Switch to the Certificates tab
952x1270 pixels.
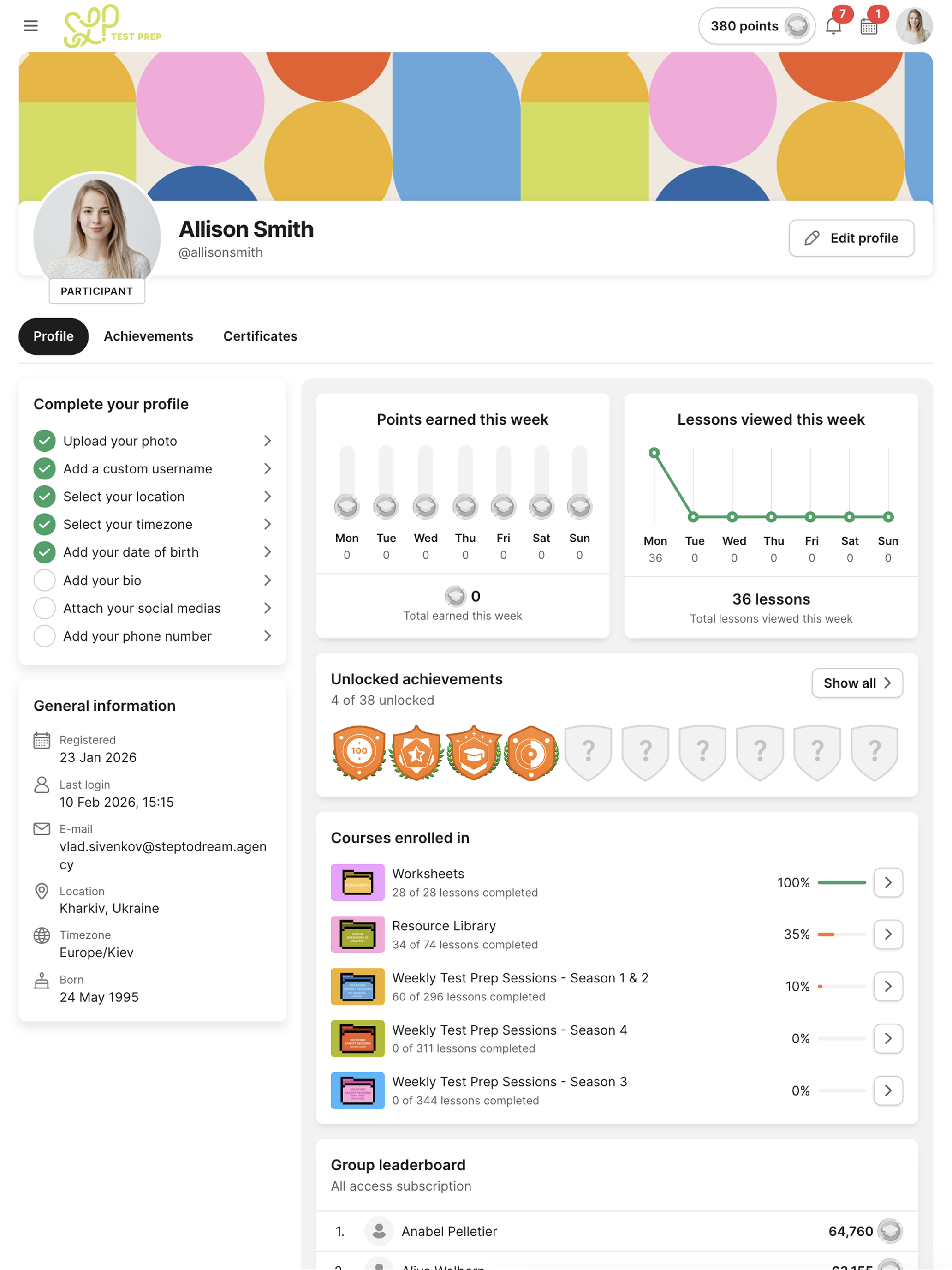click(260, 336)
